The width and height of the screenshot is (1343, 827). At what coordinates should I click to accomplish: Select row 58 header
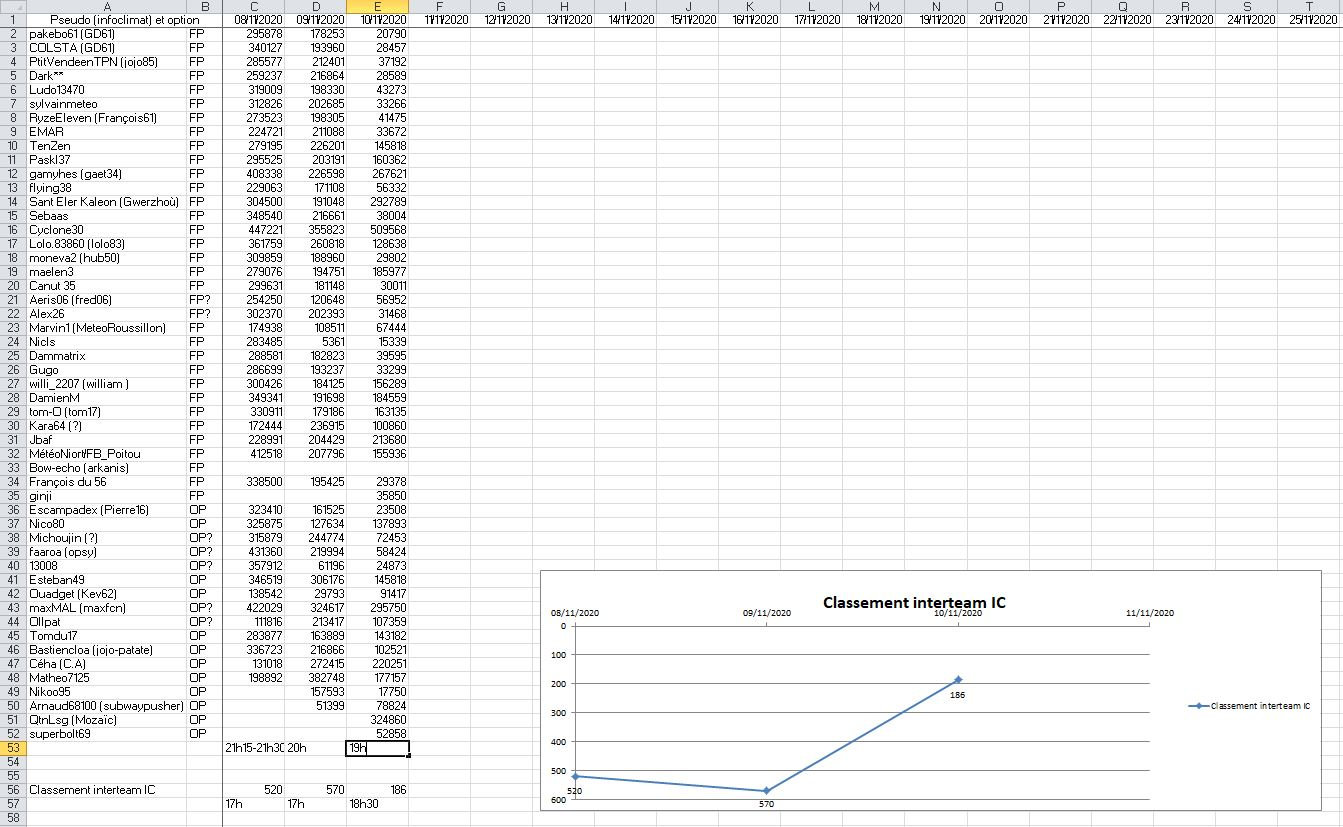pyautogui.click(x=11, y=817)
